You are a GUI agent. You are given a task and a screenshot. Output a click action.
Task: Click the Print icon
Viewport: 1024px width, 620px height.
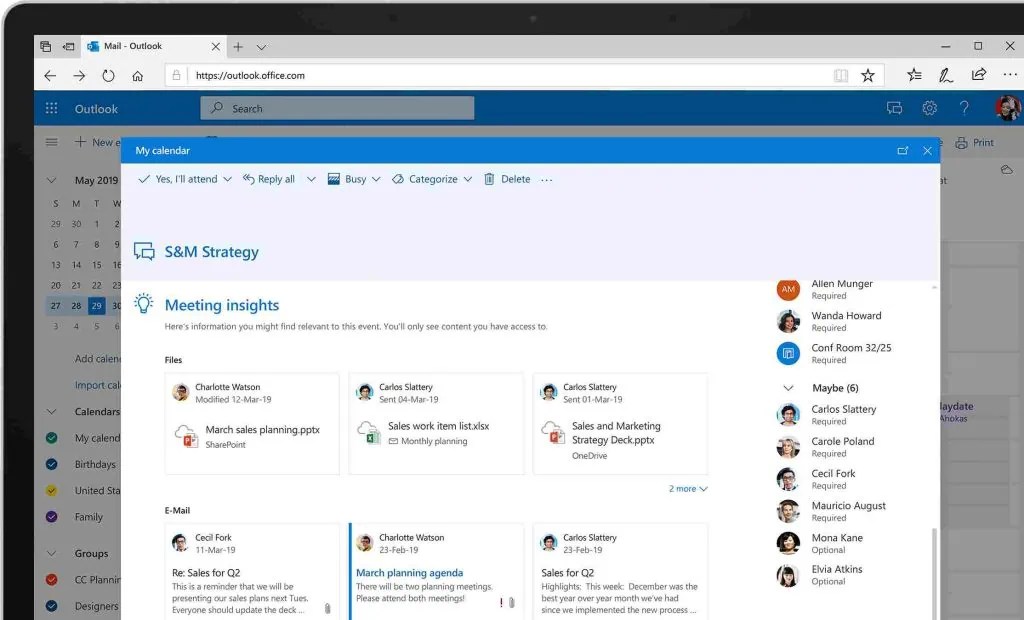[958, 142]
